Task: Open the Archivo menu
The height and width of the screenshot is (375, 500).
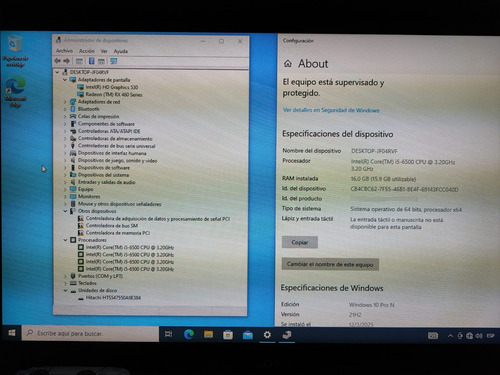Action: click(x=64, y=51)
